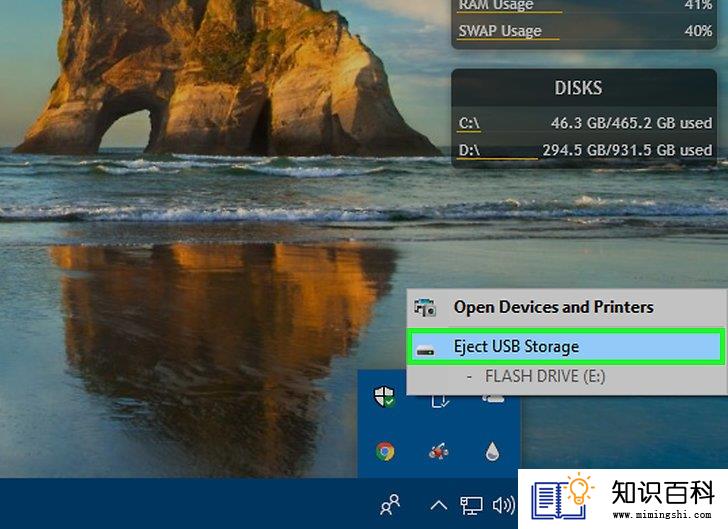Click D:\ disk label in widget
728x529 pixels.
click(469, 150)
